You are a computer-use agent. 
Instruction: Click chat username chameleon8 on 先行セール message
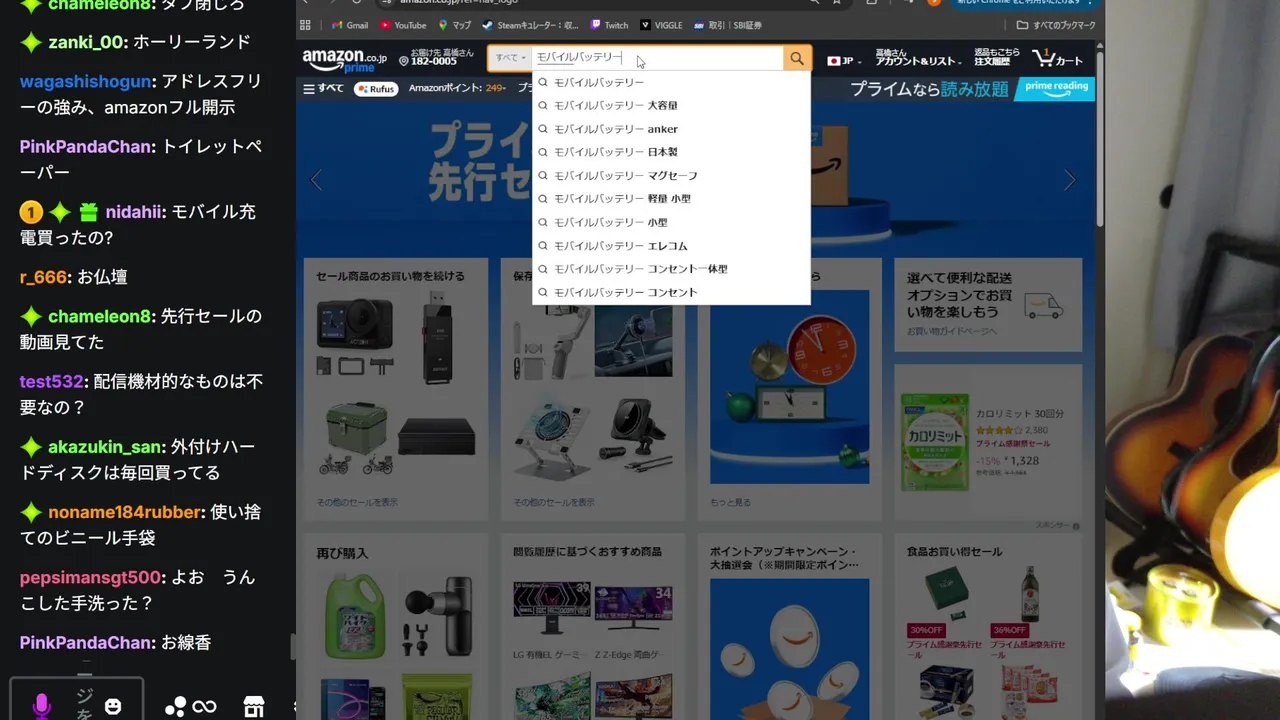pyautogui.click(x=99, y=316)
